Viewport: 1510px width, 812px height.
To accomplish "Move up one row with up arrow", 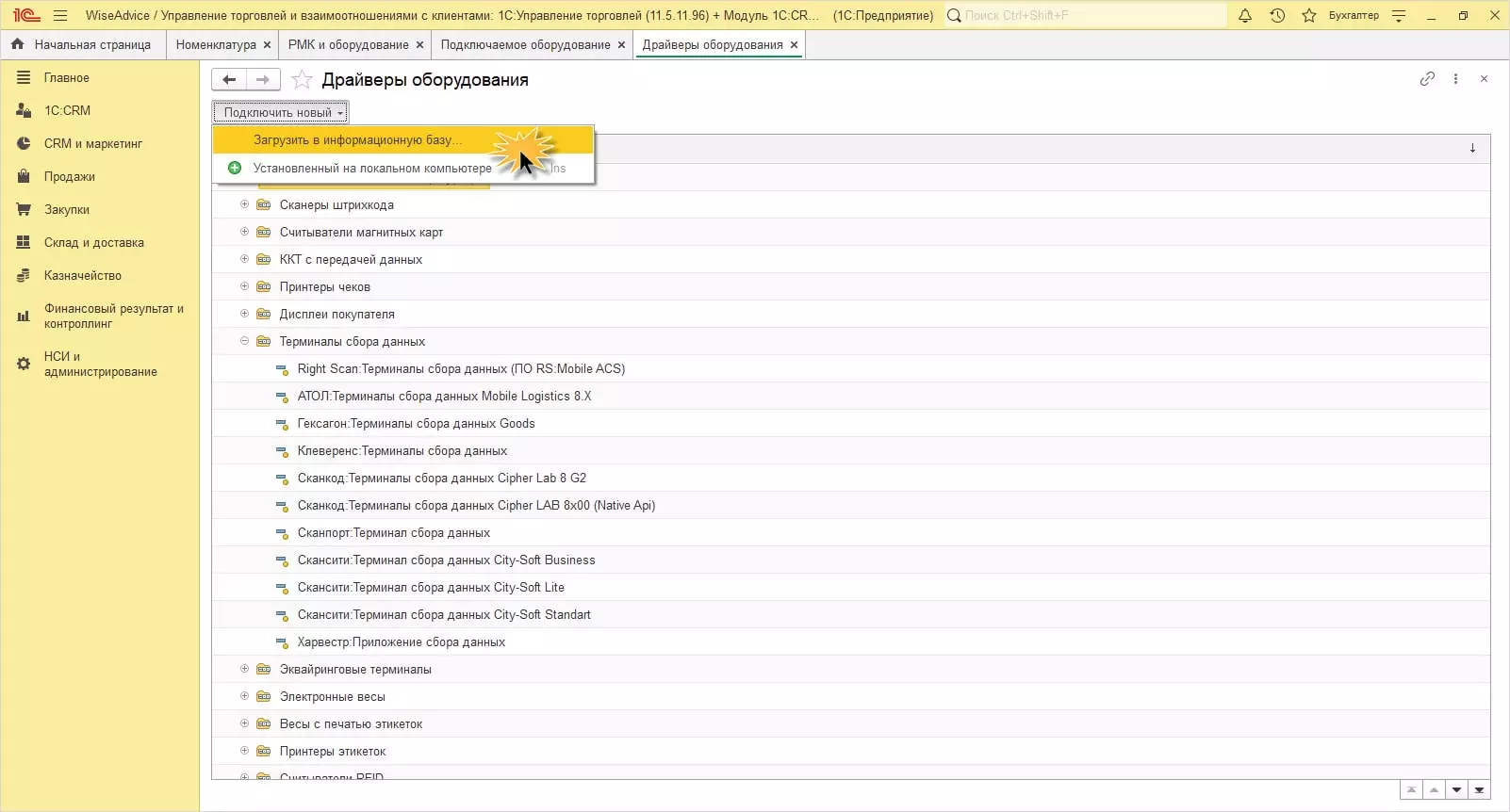I will 1434,789.
